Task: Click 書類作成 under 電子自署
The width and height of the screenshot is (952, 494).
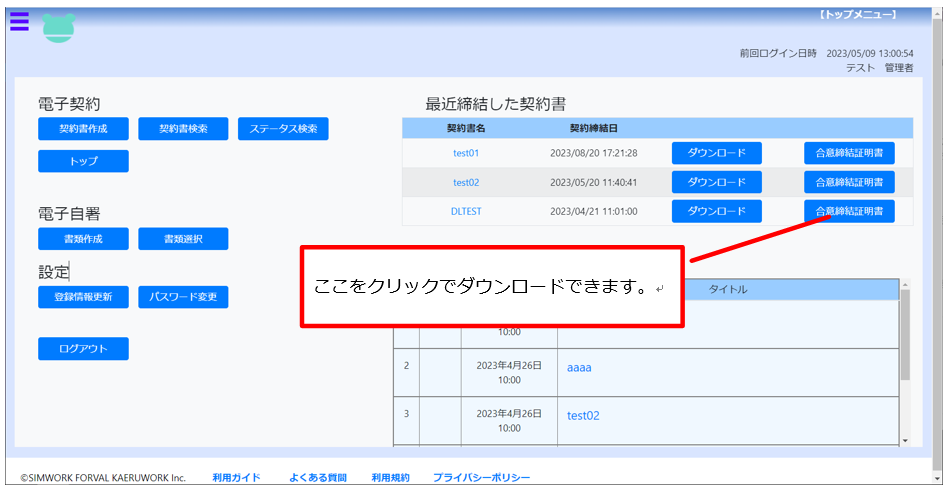Action: (83, 239)
